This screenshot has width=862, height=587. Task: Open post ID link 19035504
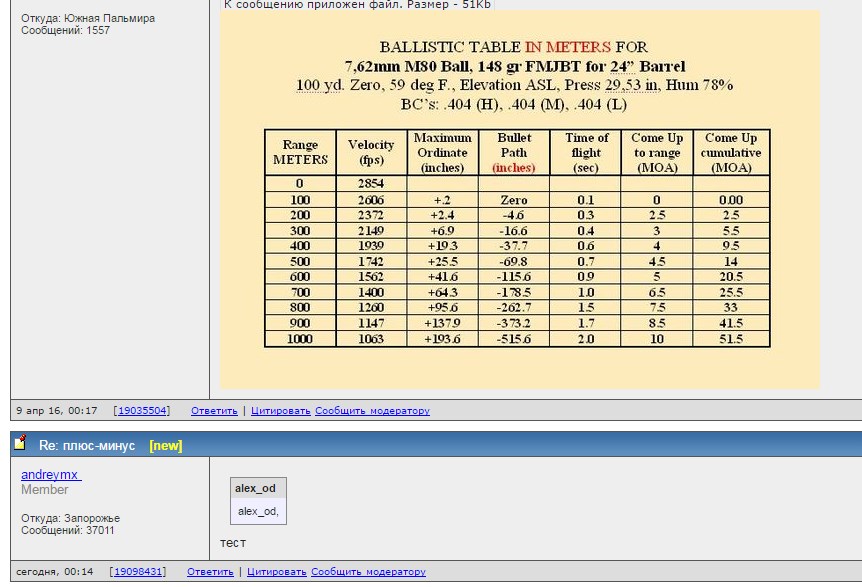141,411
